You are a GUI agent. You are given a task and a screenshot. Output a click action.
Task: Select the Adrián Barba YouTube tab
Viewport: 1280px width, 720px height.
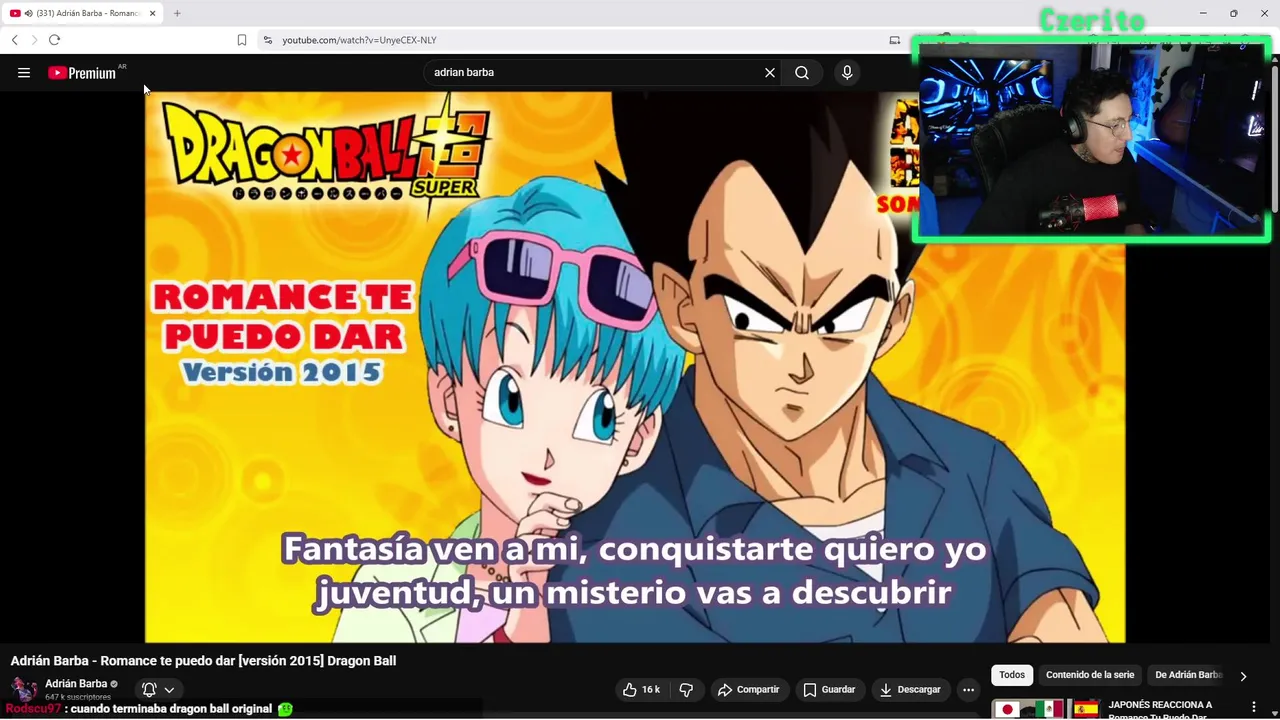[84, 13]
